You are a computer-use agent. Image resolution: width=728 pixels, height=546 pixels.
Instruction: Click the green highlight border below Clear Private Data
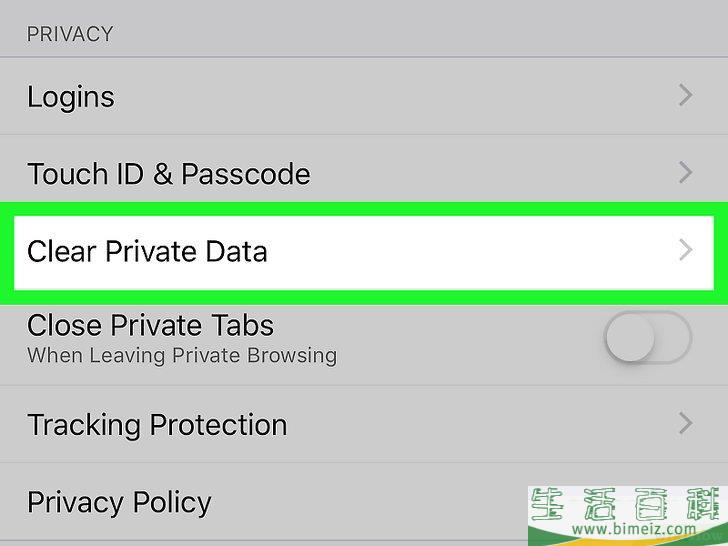tap(364, 297)
